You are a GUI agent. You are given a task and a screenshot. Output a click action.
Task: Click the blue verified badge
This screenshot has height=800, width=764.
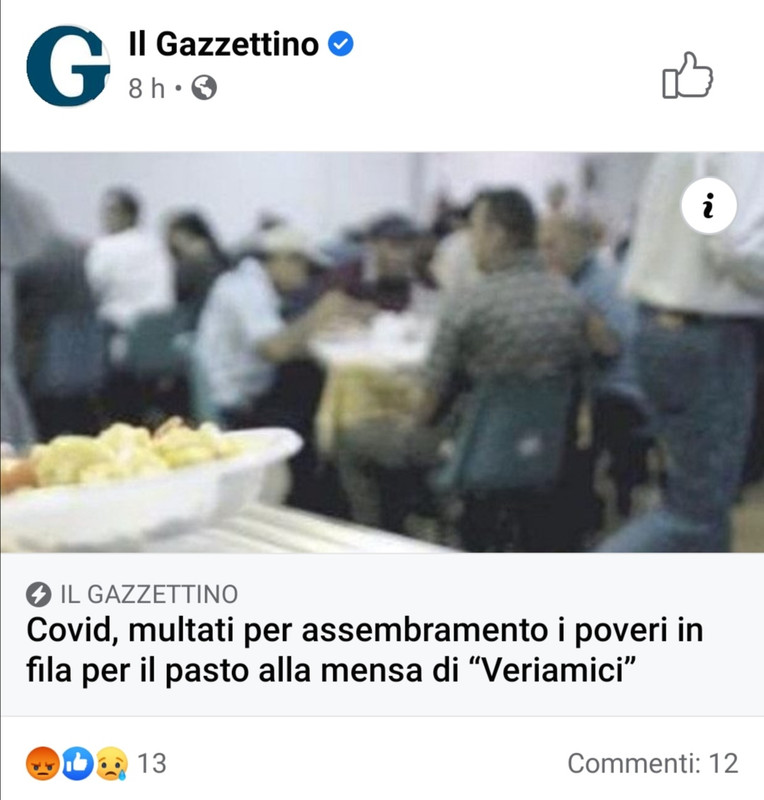coord(340,44)
